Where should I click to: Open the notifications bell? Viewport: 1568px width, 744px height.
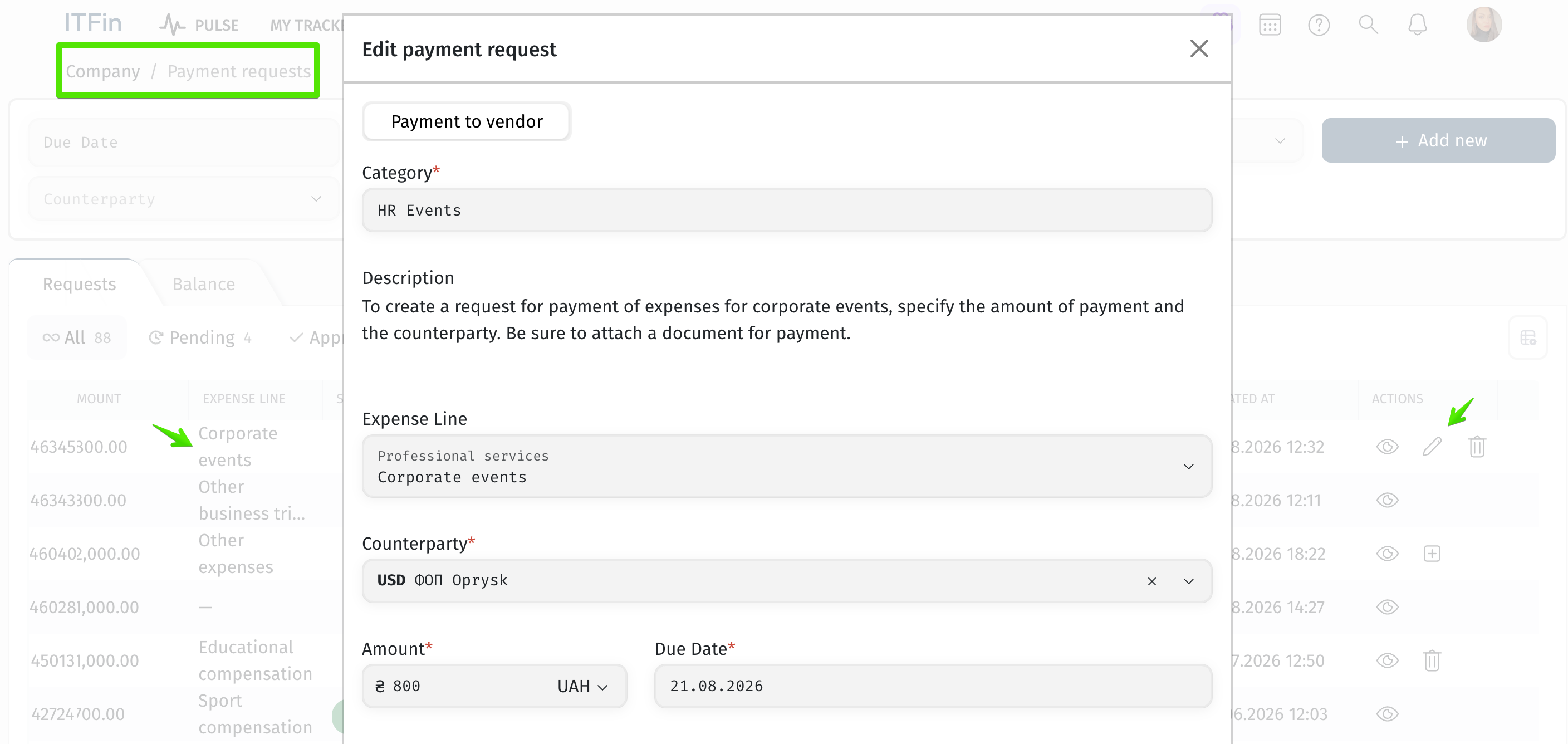[1418, 25]
